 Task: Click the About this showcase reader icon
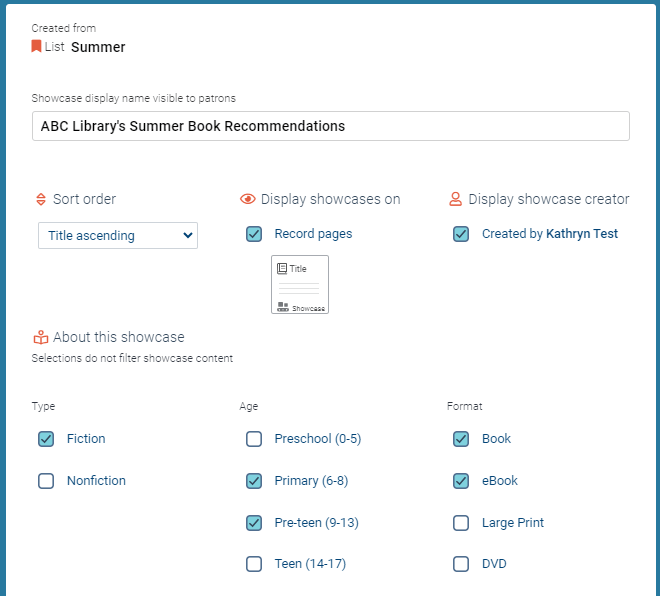coord(41,337)
